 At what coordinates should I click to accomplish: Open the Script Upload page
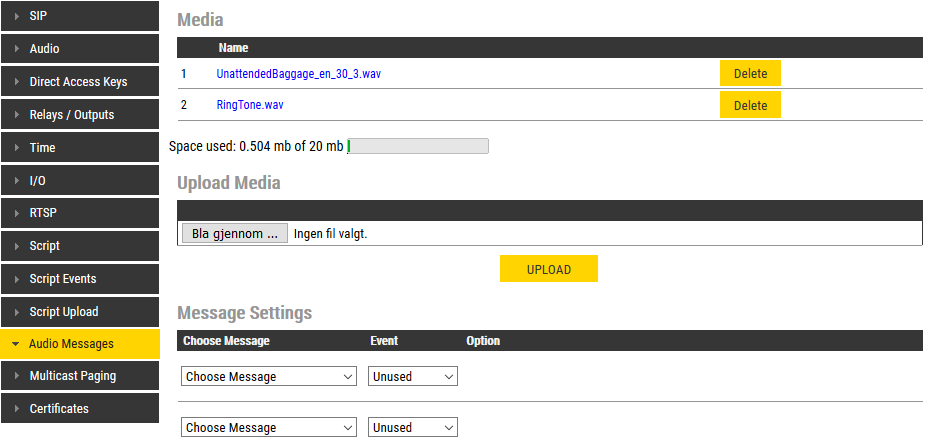coord(64,312)
